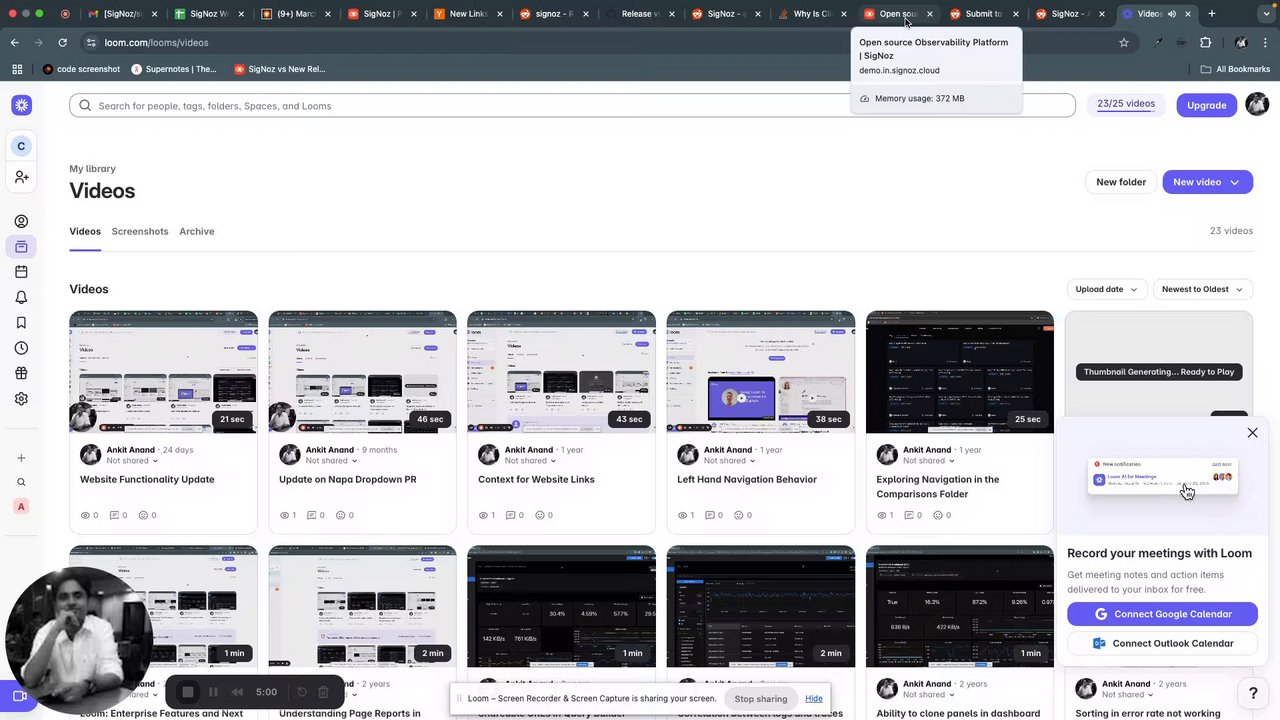1280x720 pixels.
Task: Open the gift rewards icon in sidebar
Action: (21, 373)
